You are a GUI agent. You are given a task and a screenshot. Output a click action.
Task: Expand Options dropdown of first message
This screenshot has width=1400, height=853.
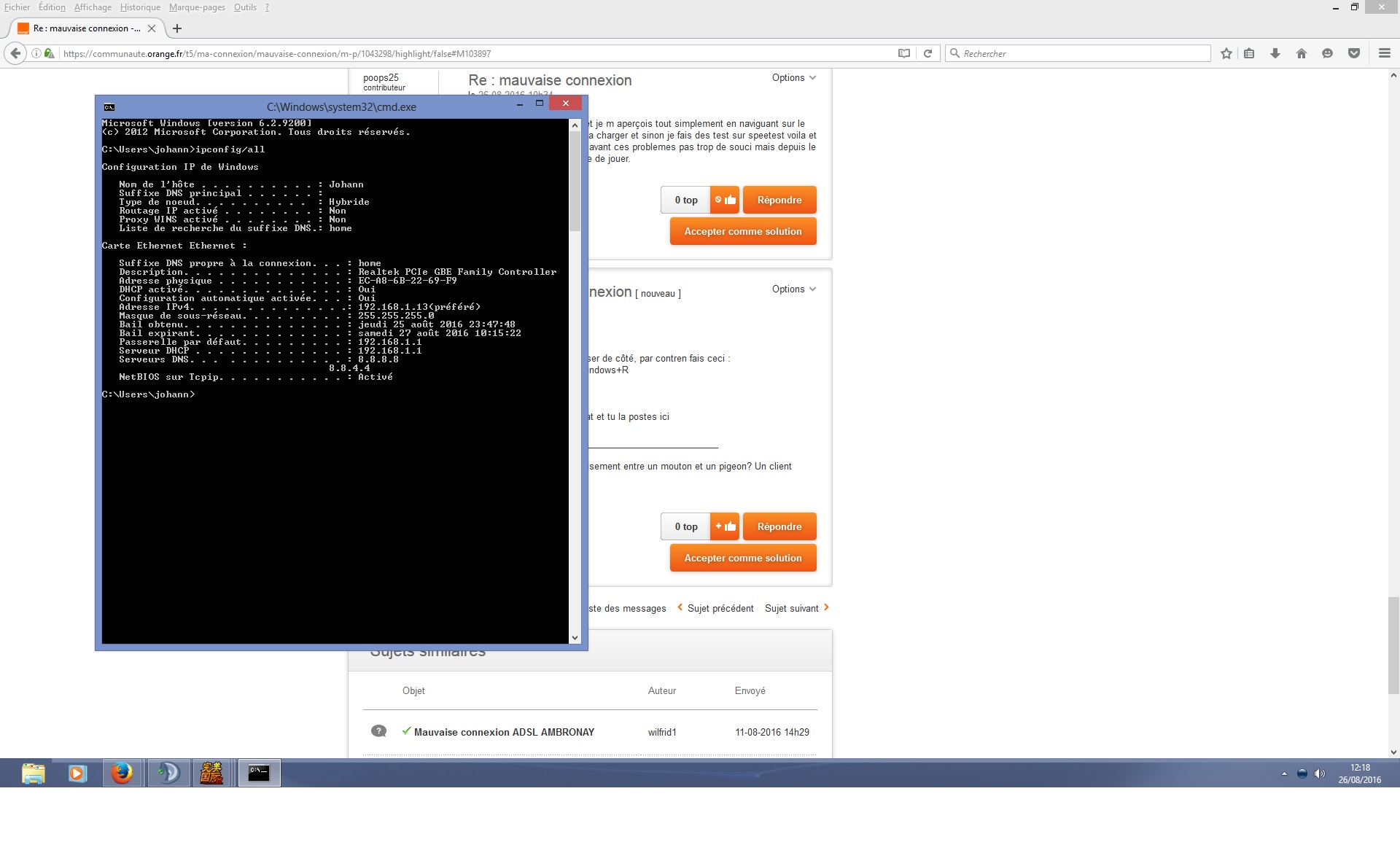[x=793, y=78]
